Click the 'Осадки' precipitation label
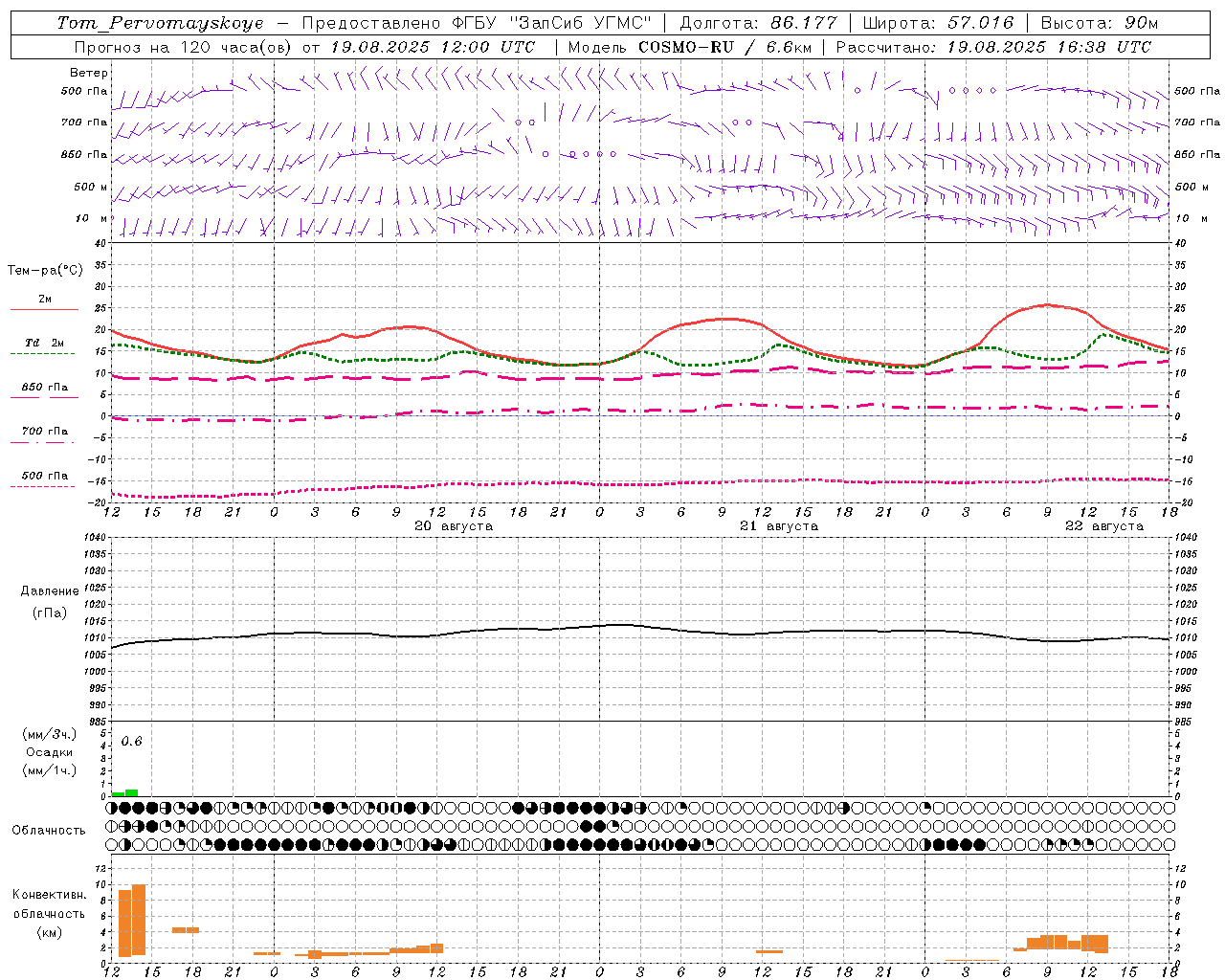 click(50, 752)
